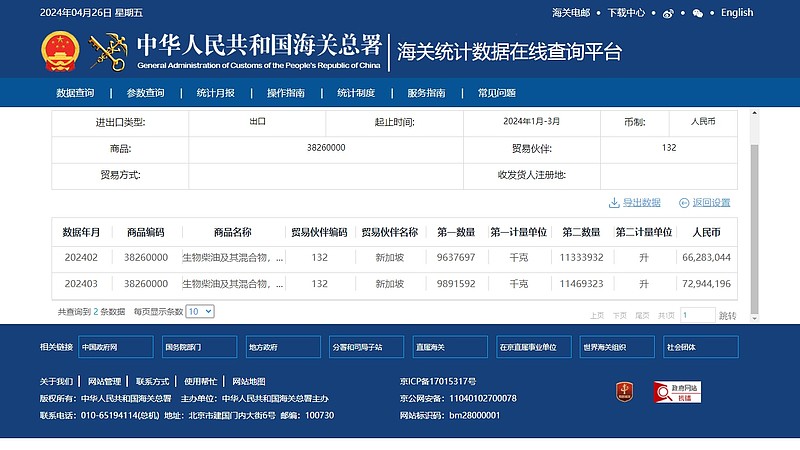
Task: Click the product name cell in 202402 row
Action: pos(233,258)
